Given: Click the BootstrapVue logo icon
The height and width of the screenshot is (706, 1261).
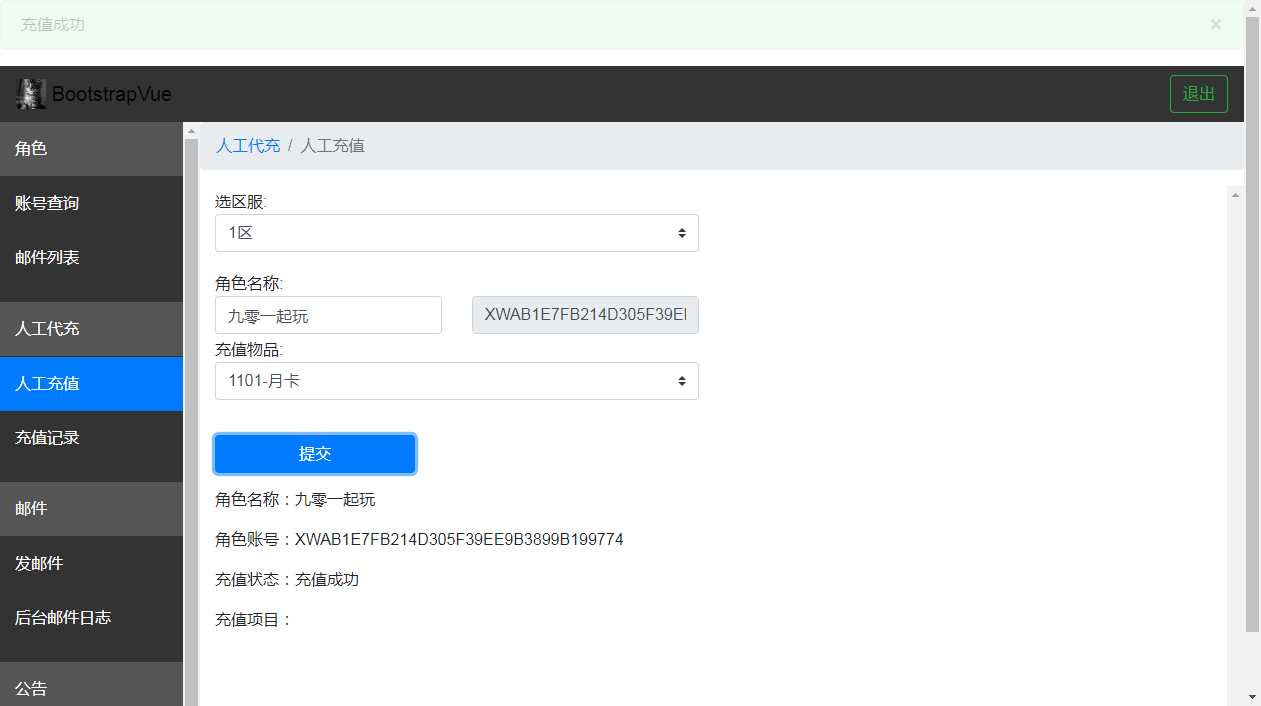Looking at the screenshot, I should click(30, 93).
